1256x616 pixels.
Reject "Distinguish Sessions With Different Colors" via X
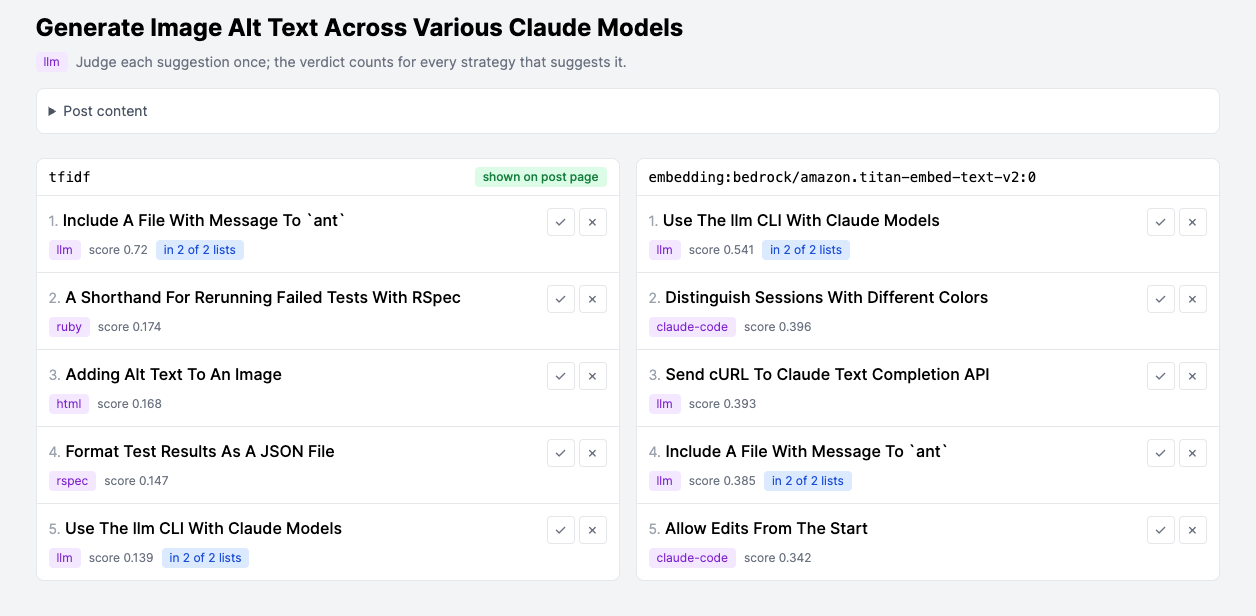click(x=1193, y=299)
